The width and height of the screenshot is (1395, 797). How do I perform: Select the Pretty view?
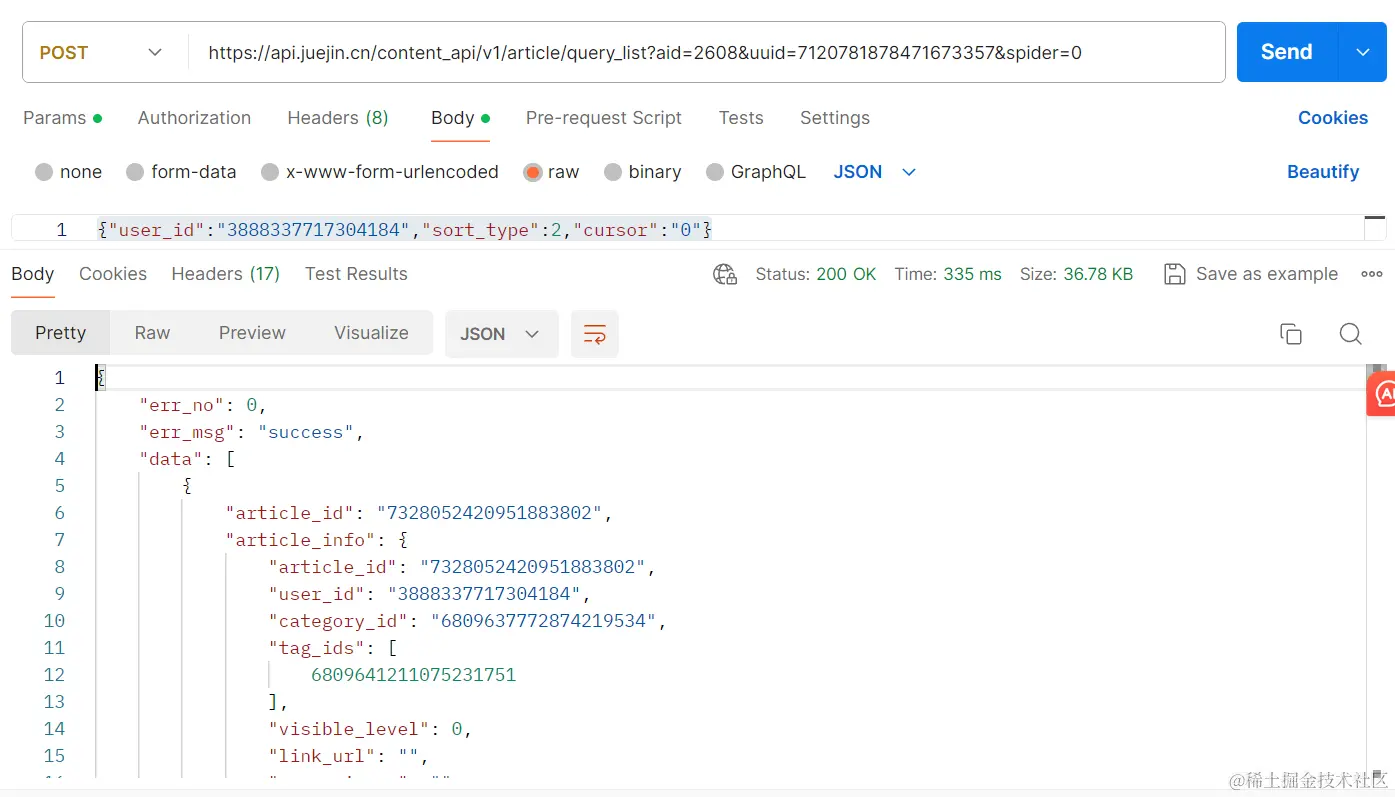pos(60,333)
